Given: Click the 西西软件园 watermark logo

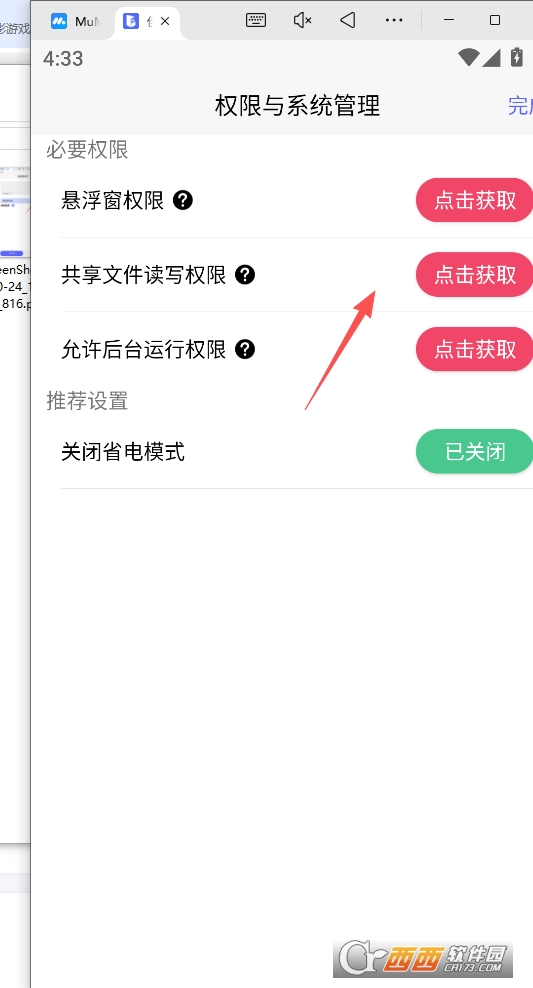Looking at the screenshot, I should tap(423, 959).
